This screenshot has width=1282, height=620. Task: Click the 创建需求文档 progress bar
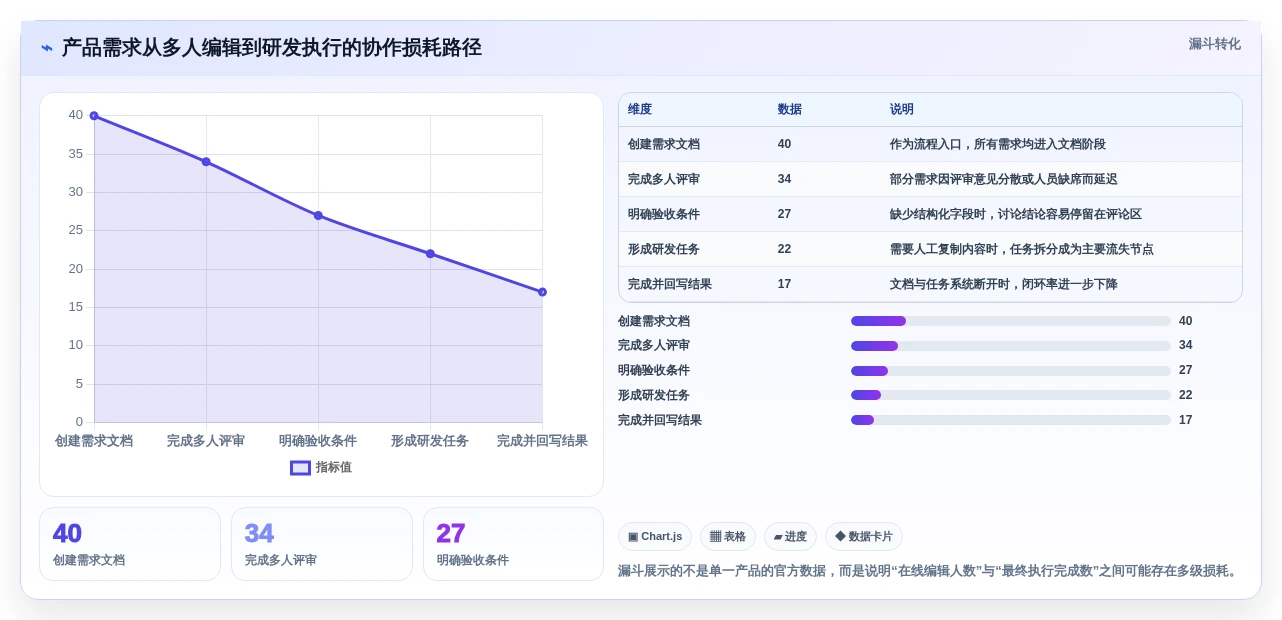(1011, 321)
